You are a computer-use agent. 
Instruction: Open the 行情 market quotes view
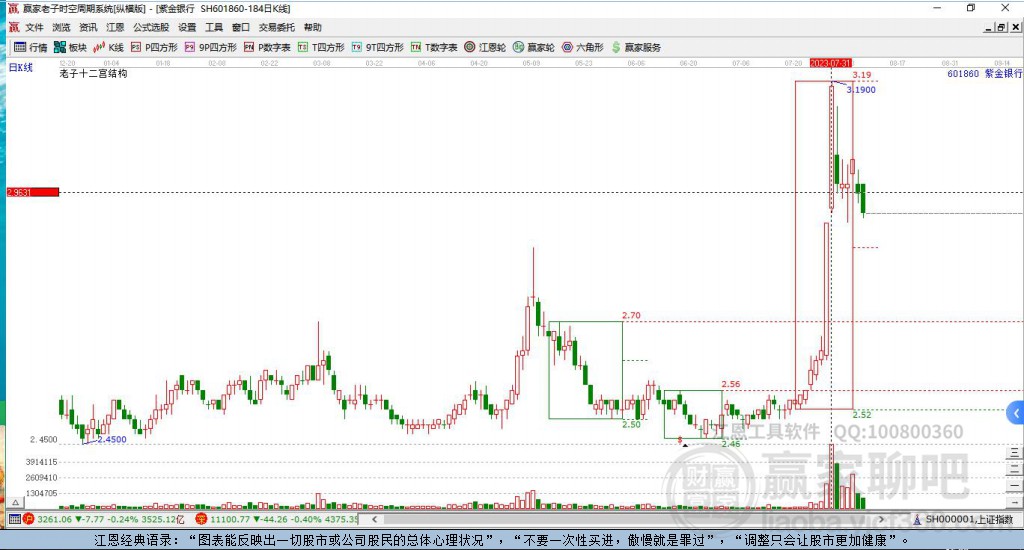(31, 47)
